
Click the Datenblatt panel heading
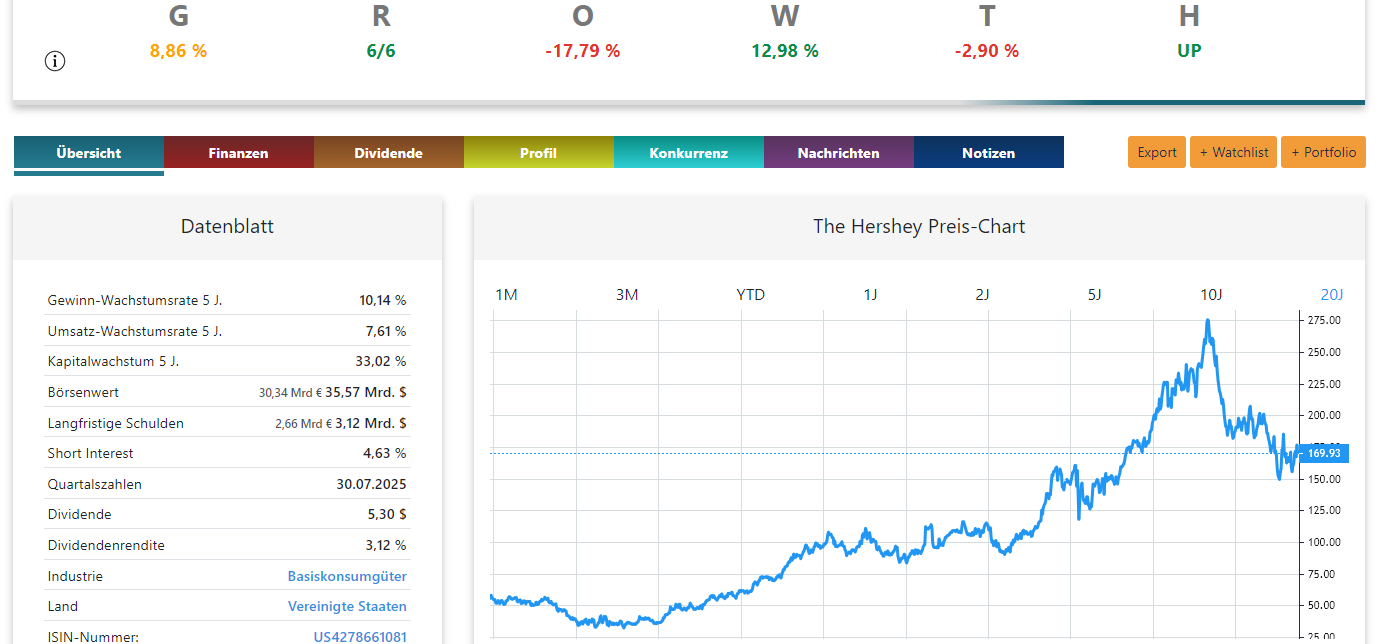pyautogui.click(x=227, y=226)
